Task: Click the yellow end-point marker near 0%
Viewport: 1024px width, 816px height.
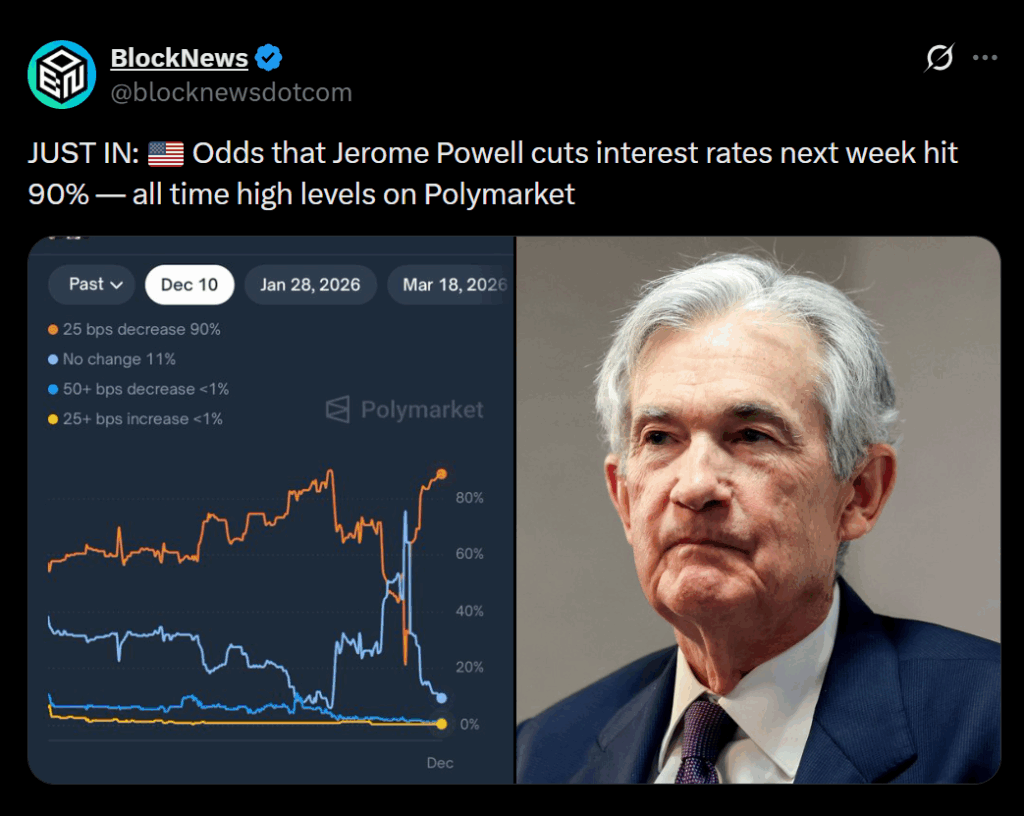Action: (x=442, y=723)
